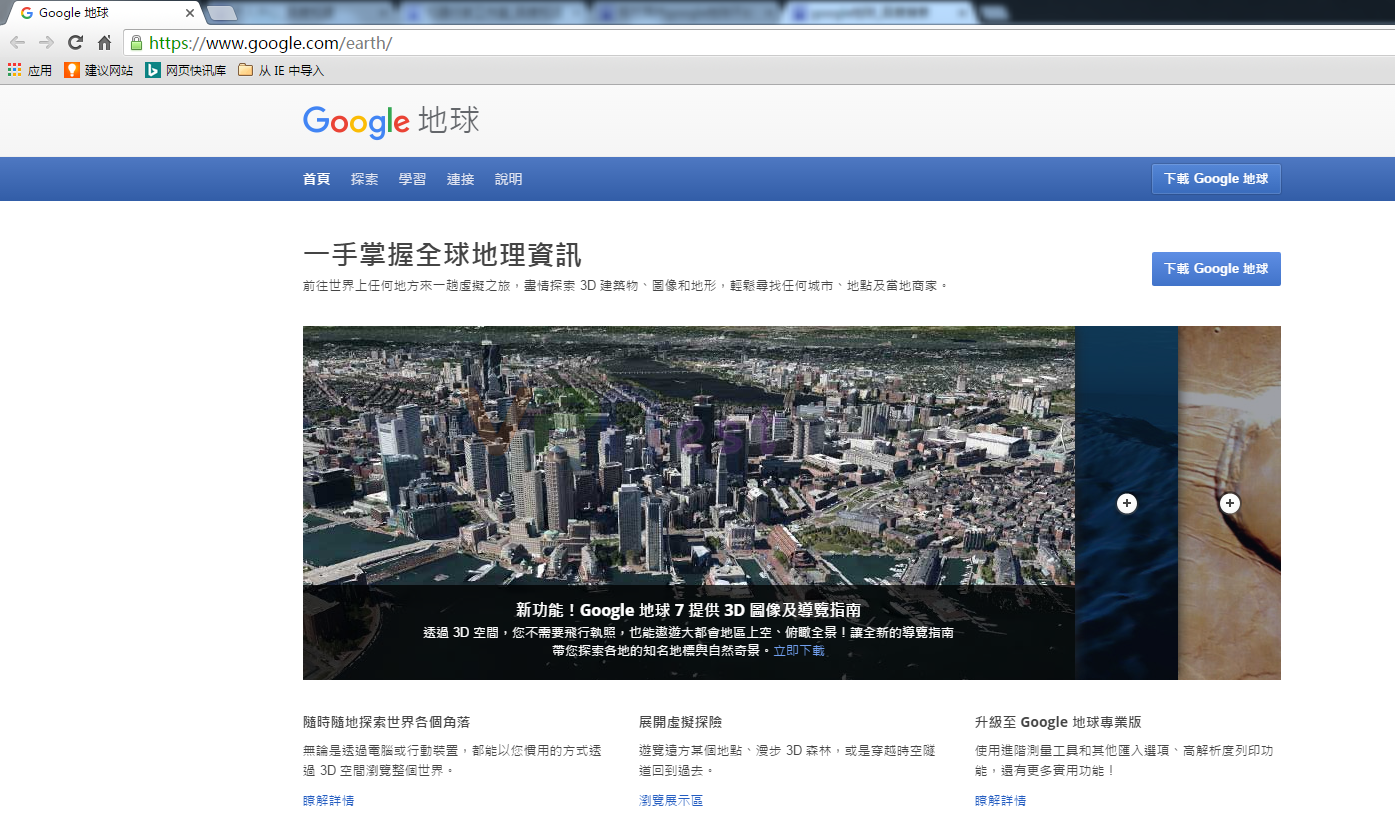This screenshot has height=830, width=1395.
Task: Click the 升級至 Google 地球專業版 heading
Action: pyautogui.click(x=1058, y=722)
